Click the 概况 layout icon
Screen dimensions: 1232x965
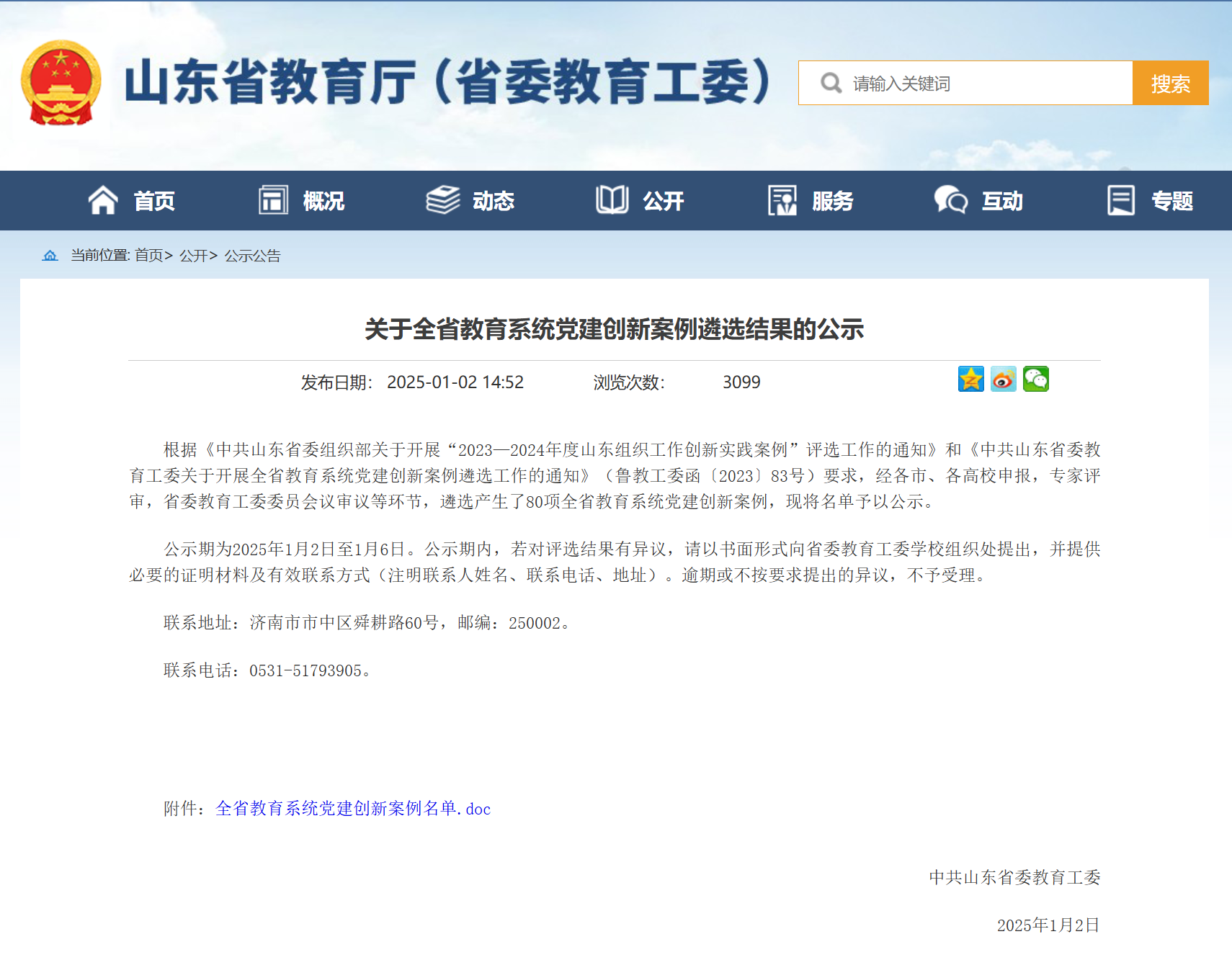[x=273, y=200]
